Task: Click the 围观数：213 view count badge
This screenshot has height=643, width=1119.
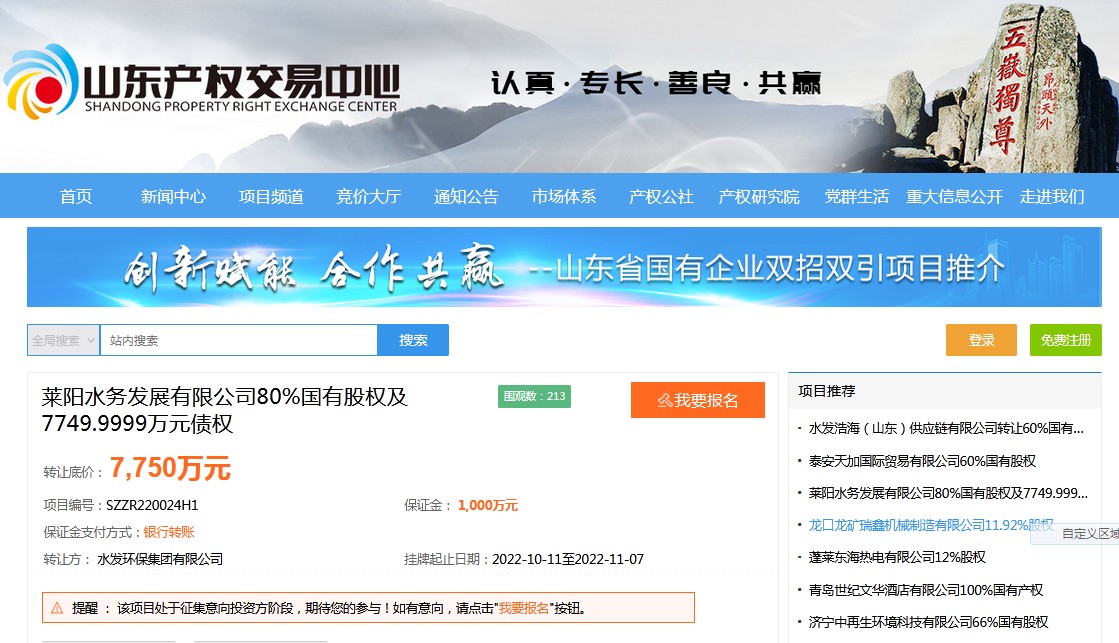Action: pos(535,396)
